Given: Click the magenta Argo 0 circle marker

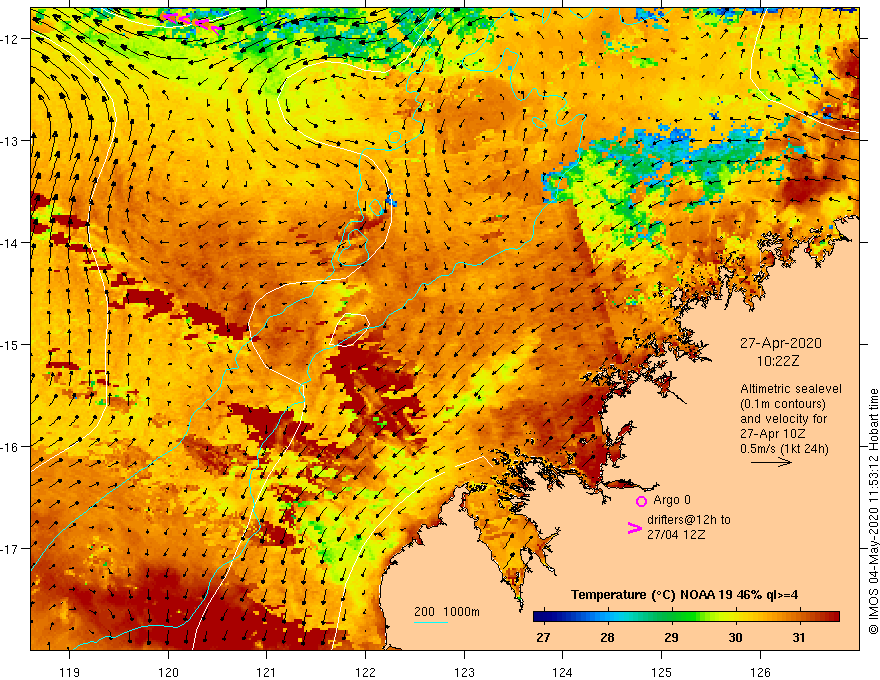Looking at the screenshot, I should tap(641, 501).
